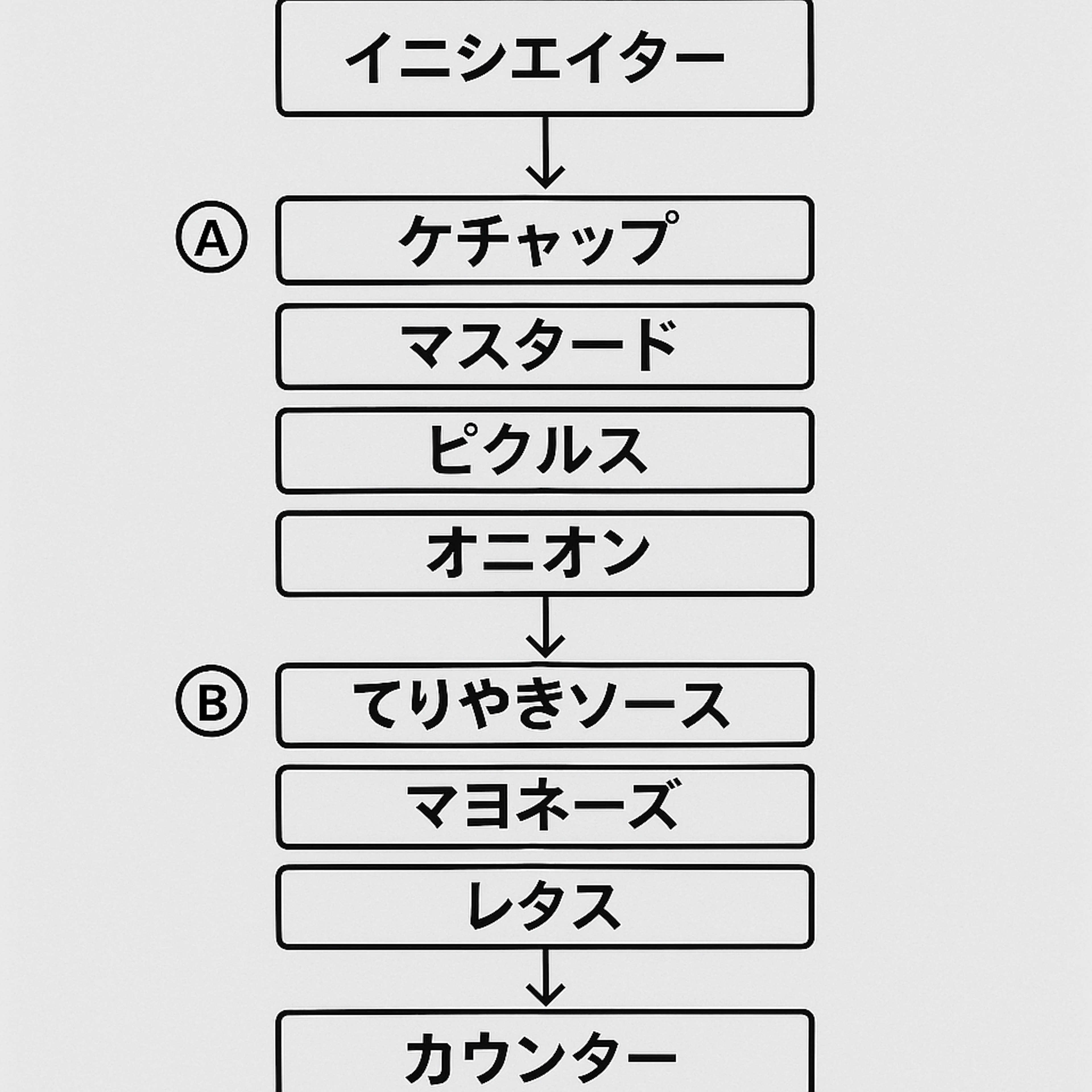Select the てりやきソース box
The width and height of the screenshot is (1092, 1092).
545,705
